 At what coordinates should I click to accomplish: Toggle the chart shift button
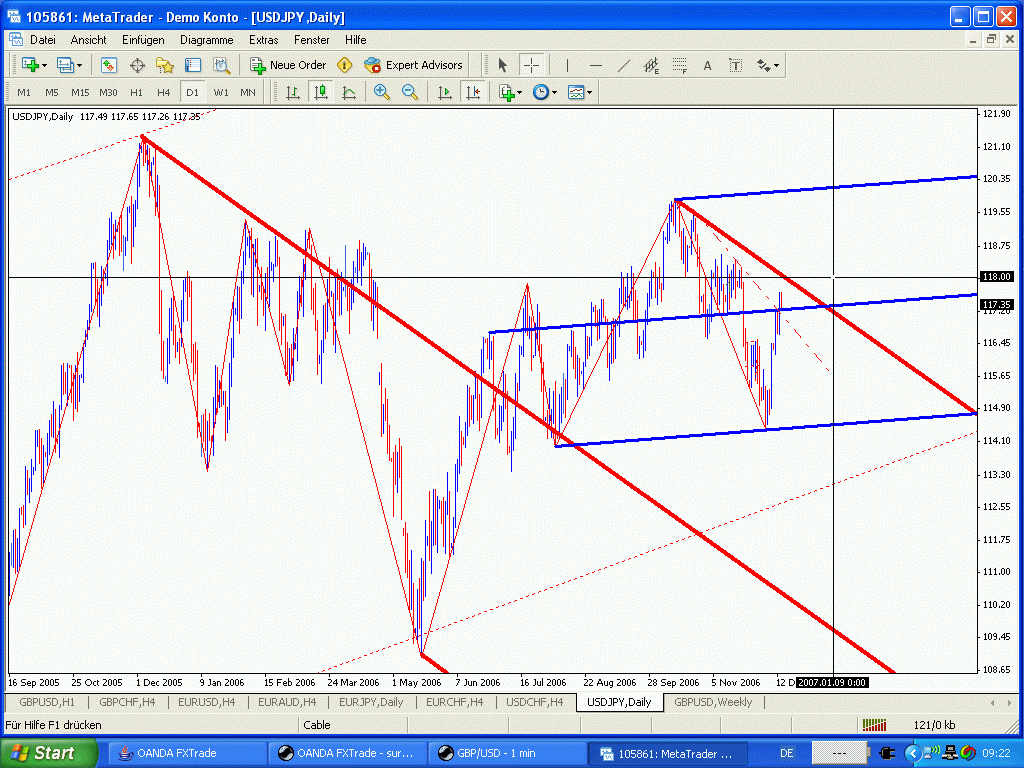(x=473, y=92)
